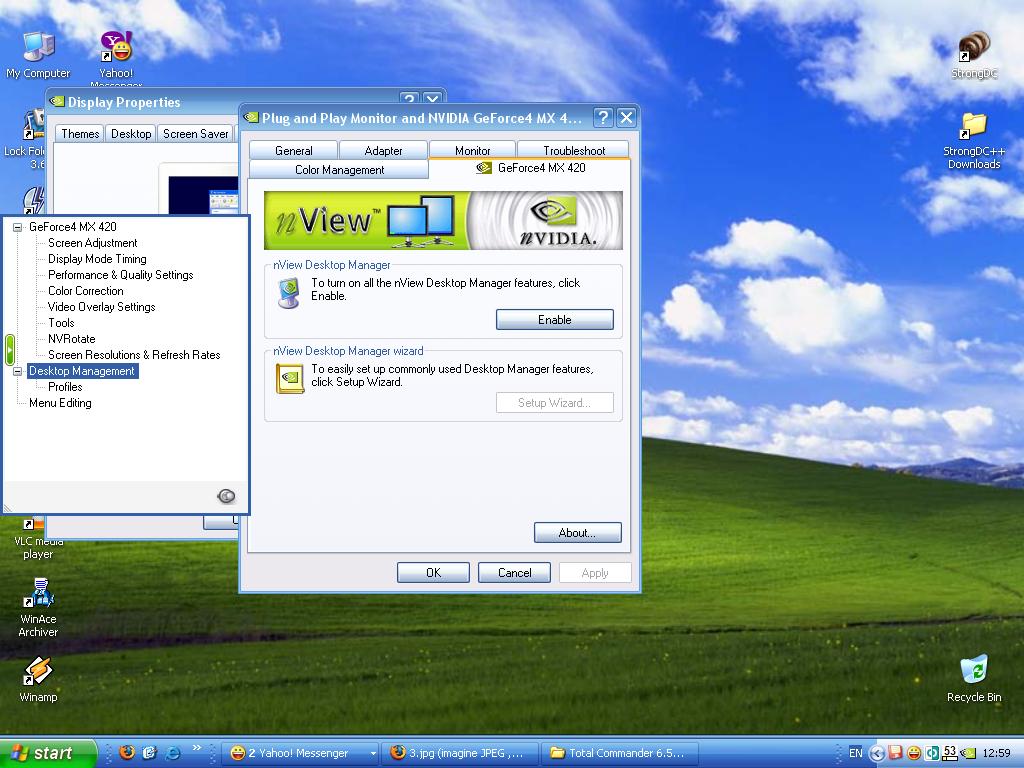Select Screen Adjustment in the tree

tap(93, 243)
